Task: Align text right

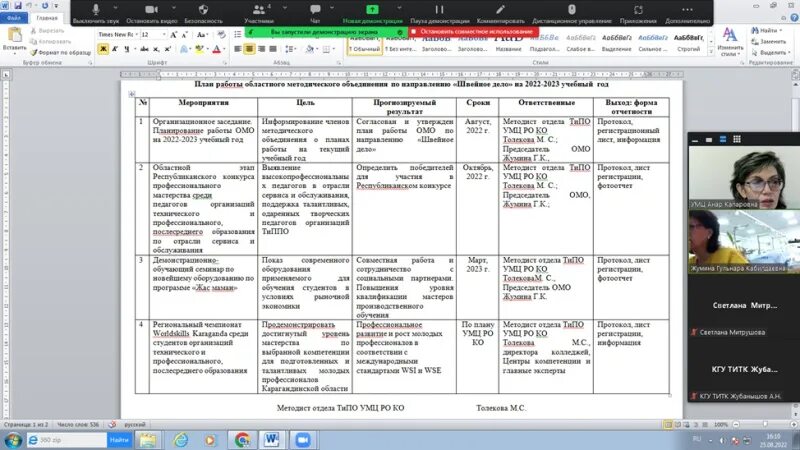Action: (x=261, y=49)
